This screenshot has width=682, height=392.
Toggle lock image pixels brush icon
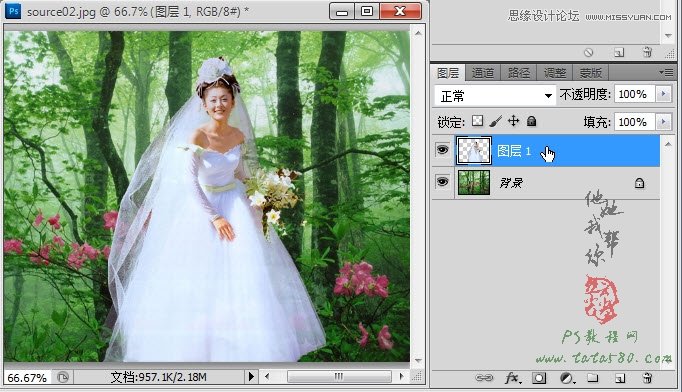point(495,121)
